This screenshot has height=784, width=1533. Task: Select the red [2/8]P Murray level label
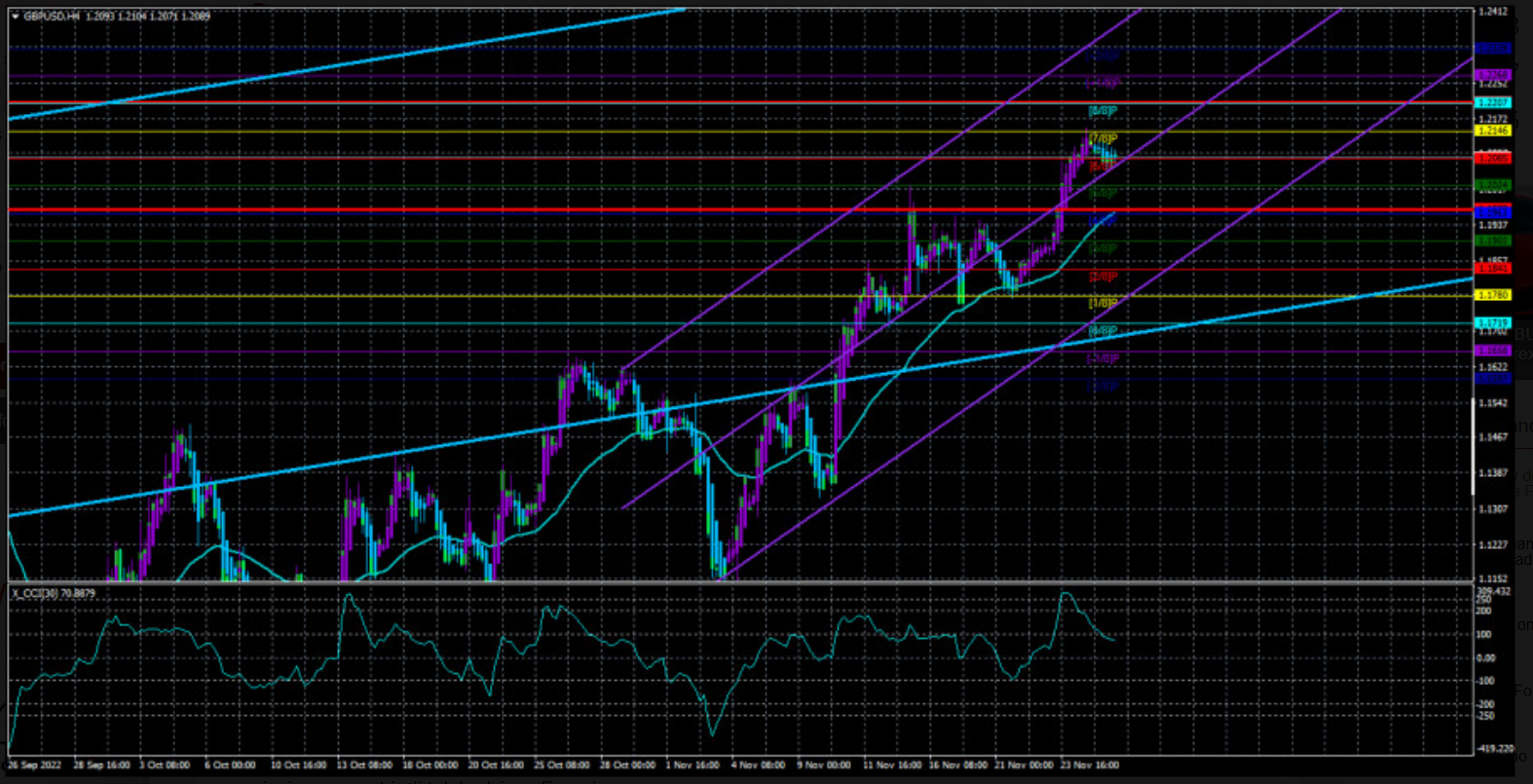[1103, 278]
